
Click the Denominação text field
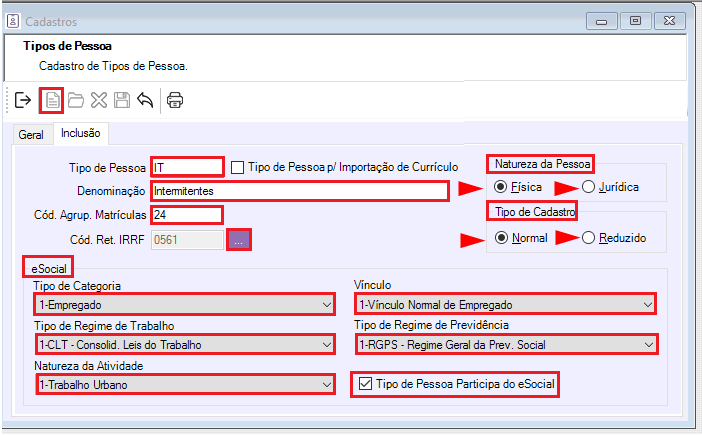298,190
